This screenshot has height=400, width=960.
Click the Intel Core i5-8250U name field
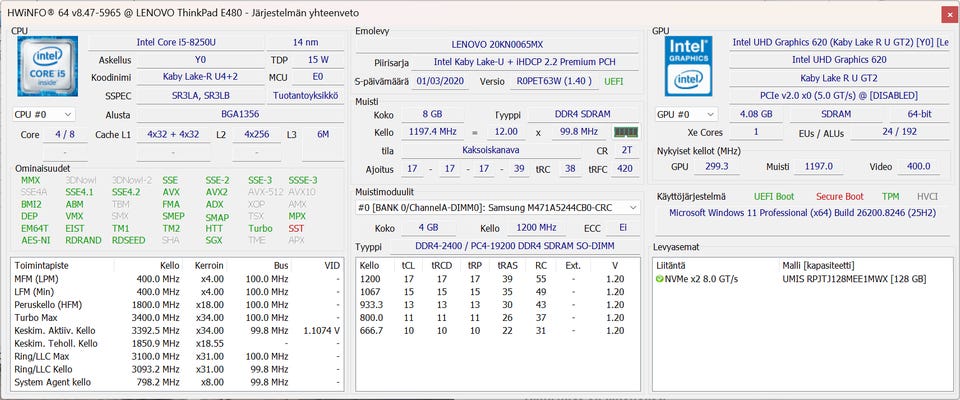pos(176,42)
